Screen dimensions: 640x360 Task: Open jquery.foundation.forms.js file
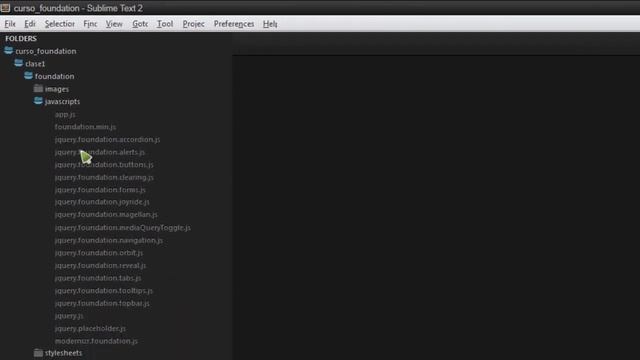click(100, 190)
